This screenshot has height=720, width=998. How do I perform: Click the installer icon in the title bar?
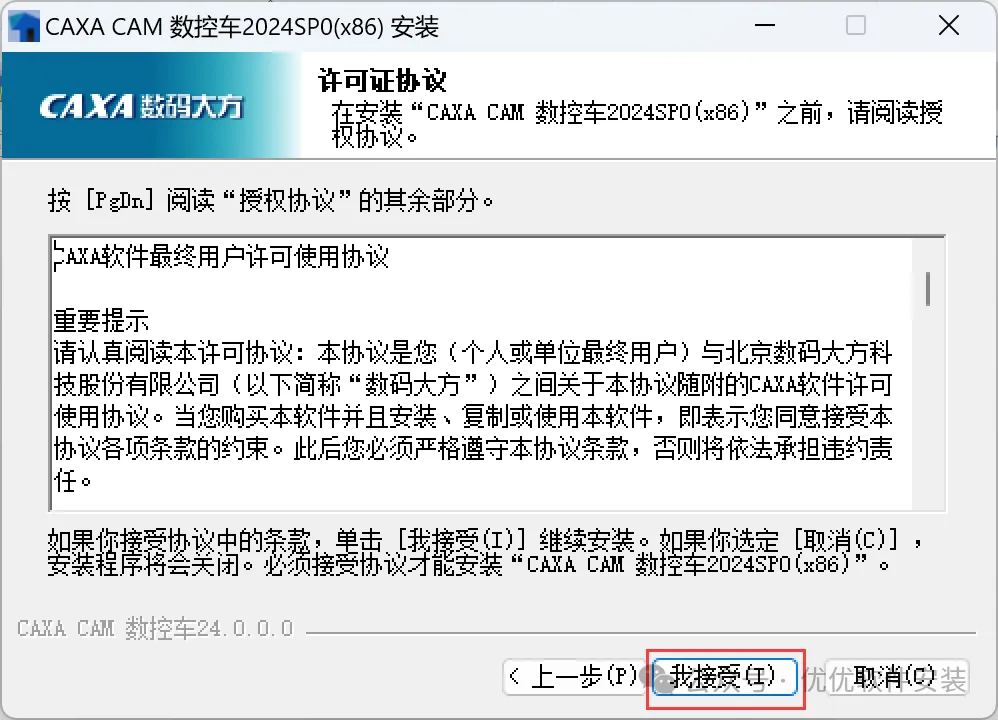(24, 27)
